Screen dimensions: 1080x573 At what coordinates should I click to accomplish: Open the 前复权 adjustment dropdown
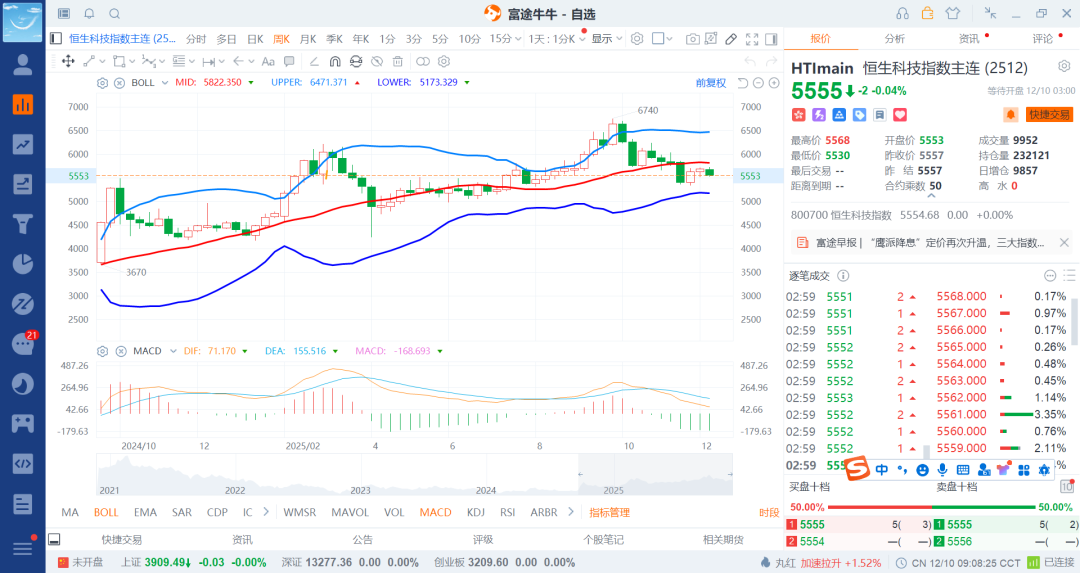coord(711,83)
